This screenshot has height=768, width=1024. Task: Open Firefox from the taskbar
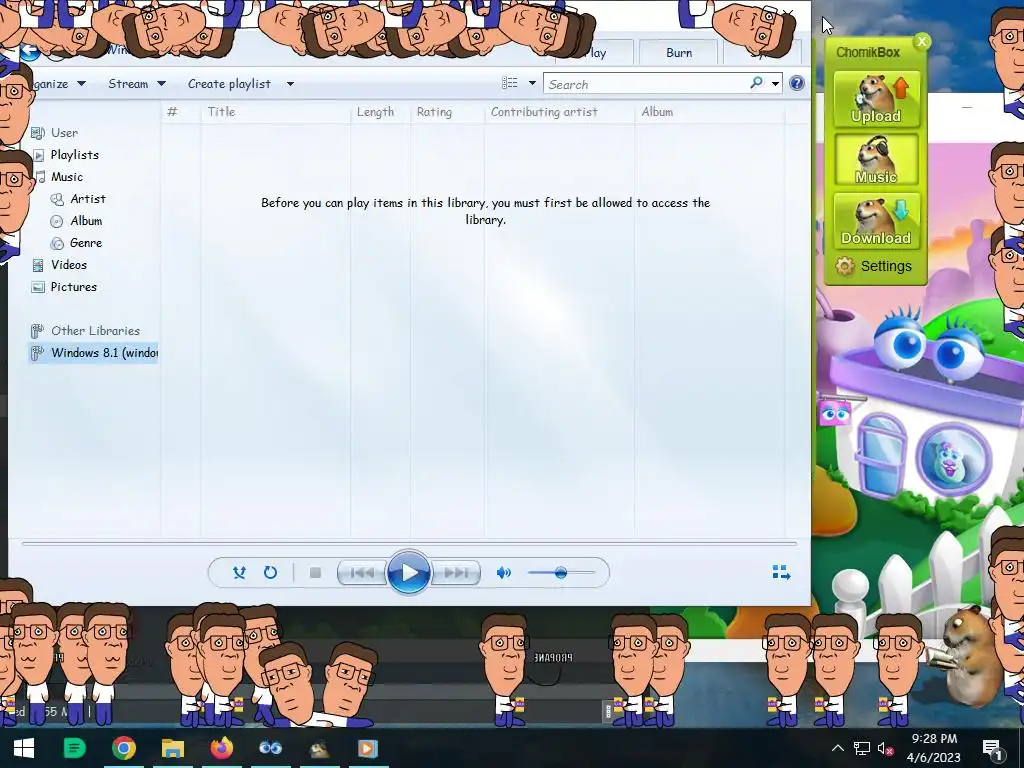tap(221, 748)
